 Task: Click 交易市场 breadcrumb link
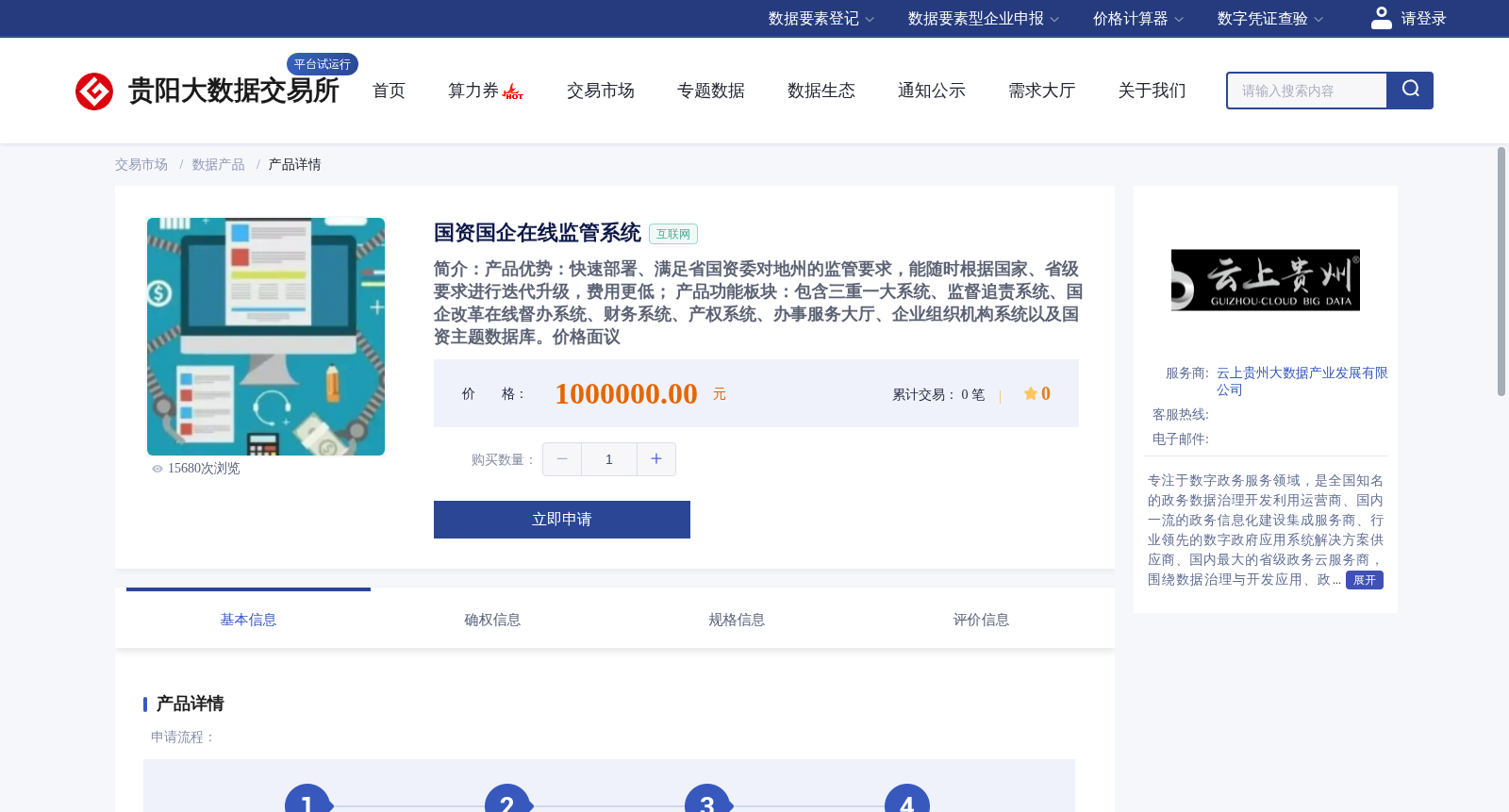tap(141, 165)
